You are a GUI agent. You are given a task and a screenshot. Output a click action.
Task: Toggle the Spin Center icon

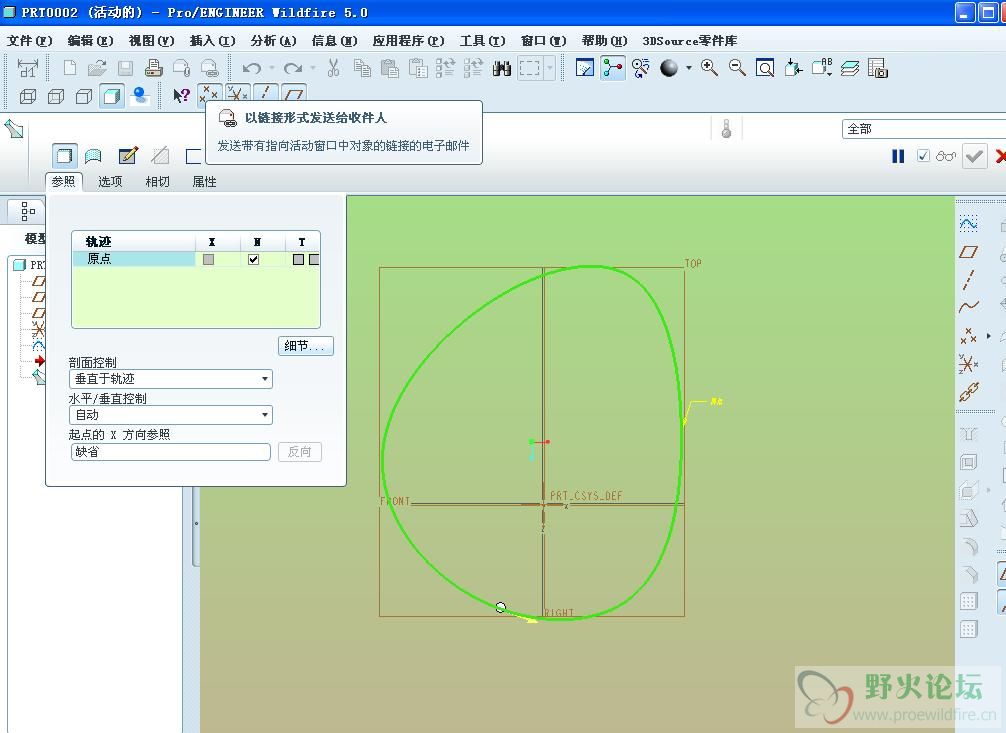point(613,67)
